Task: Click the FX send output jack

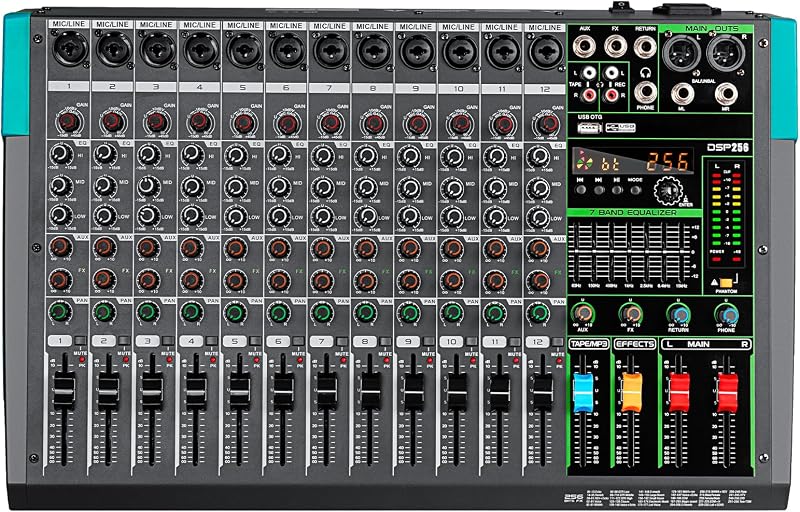Action: [x=615, y=46]
